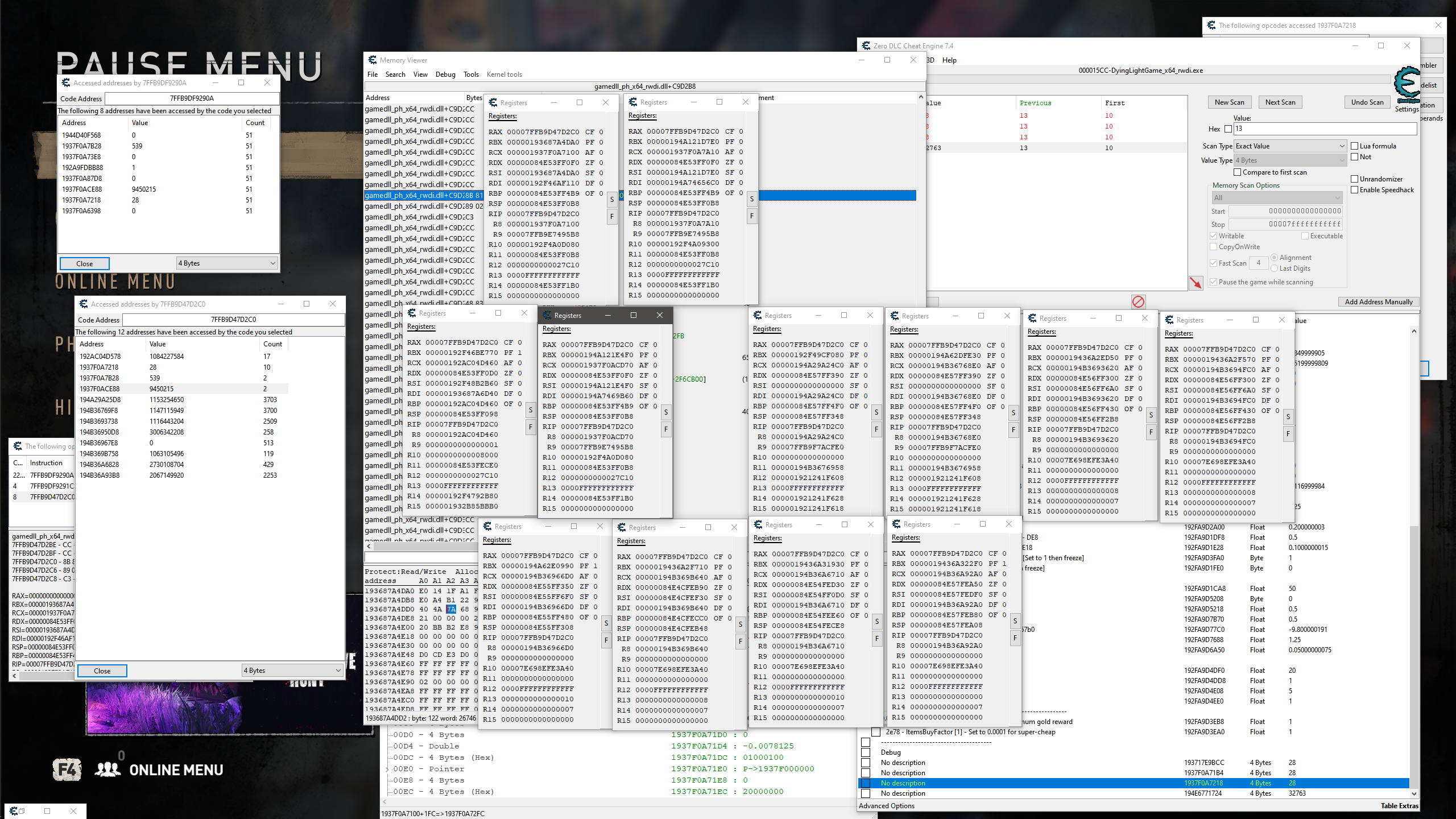Select highlighted hex byte 7A in hex view
Image resolution: width=1456 pixels, height=819 pixels.
click(x=451, y=609)
